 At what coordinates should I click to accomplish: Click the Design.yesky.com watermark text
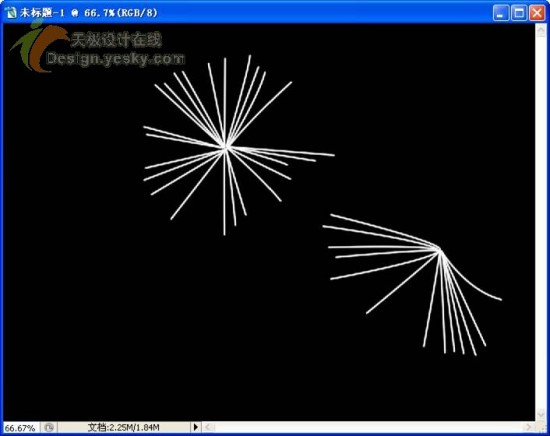(115, 59)
